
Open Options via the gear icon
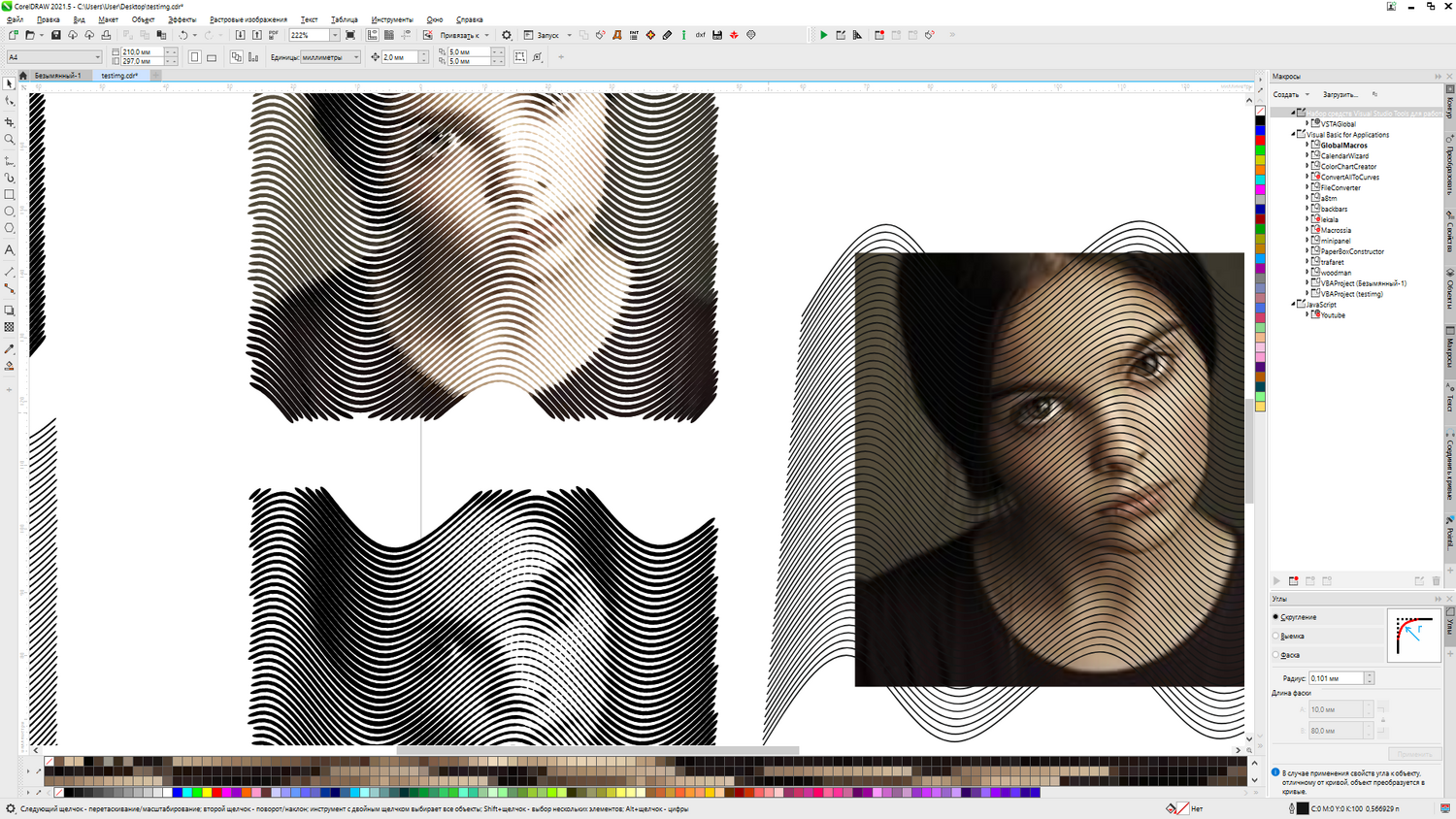(x=507, y=35)
